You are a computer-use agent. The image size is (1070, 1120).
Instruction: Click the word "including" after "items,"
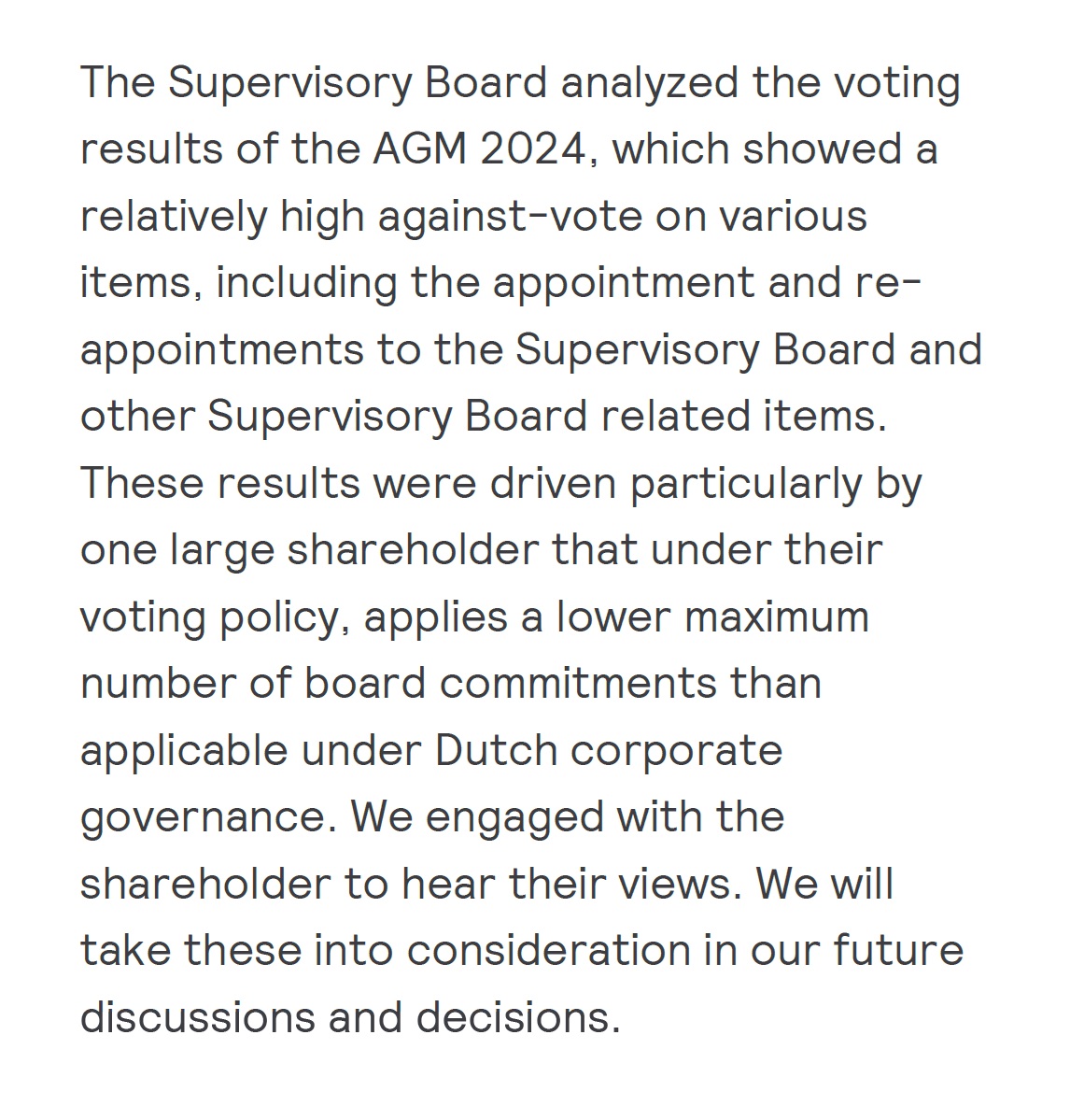tap(306, 284)
